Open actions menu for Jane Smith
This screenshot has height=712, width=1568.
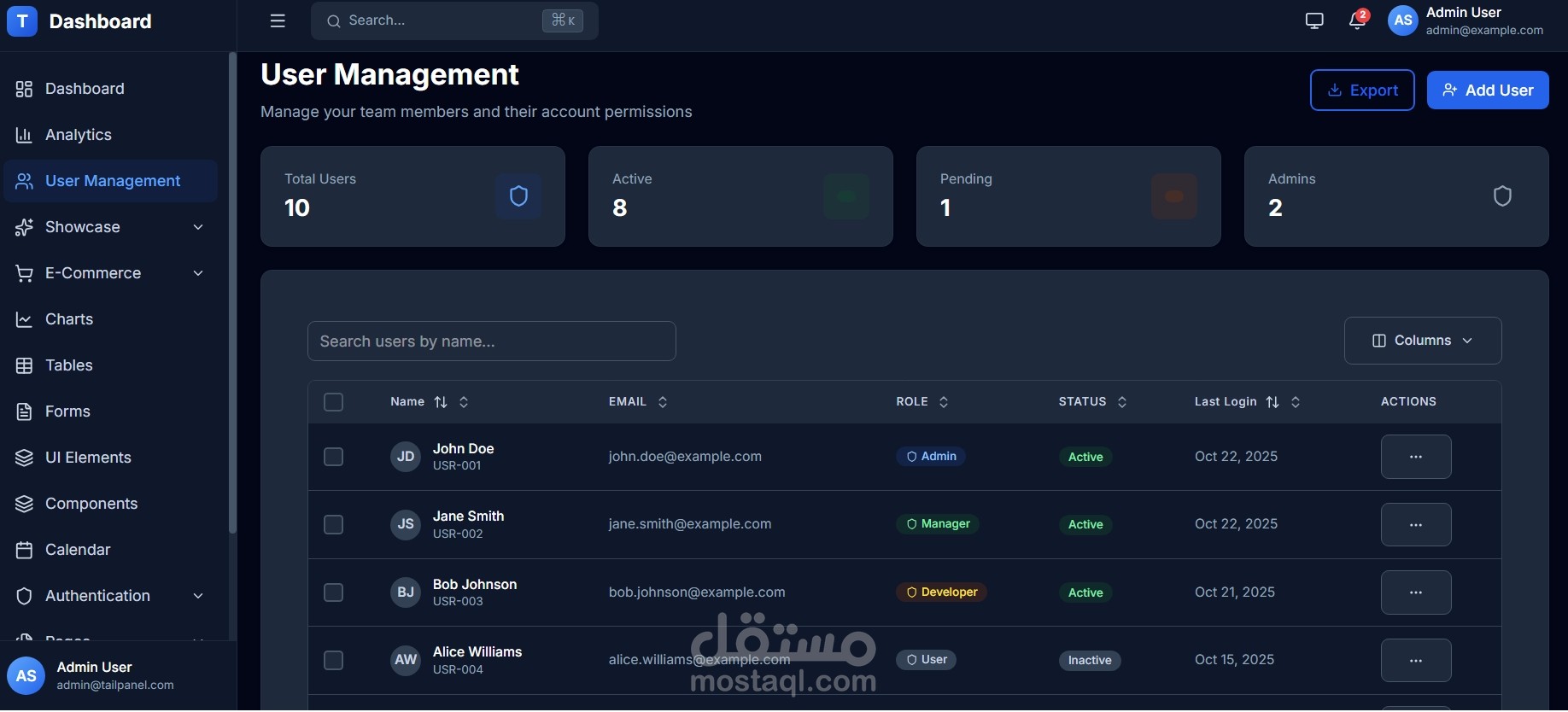1416,524
